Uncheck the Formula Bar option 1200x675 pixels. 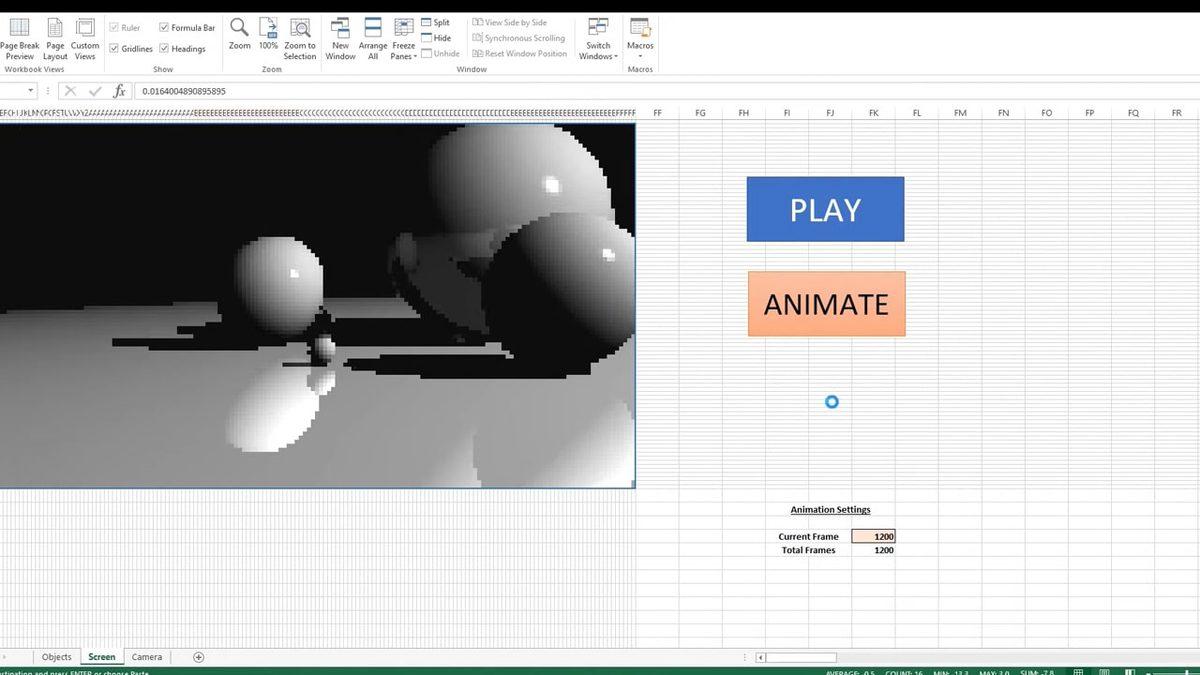point(163,27)
